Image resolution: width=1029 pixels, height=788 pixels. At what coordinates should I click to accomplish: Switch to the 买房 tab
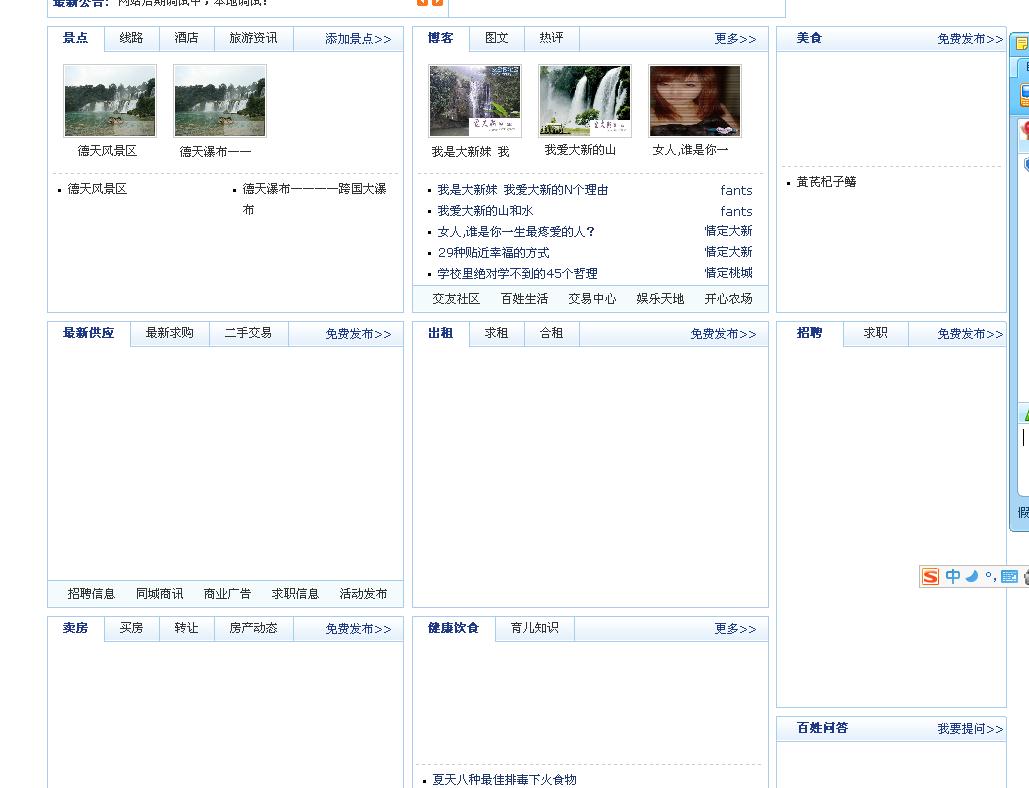click(x=131, y=629)
